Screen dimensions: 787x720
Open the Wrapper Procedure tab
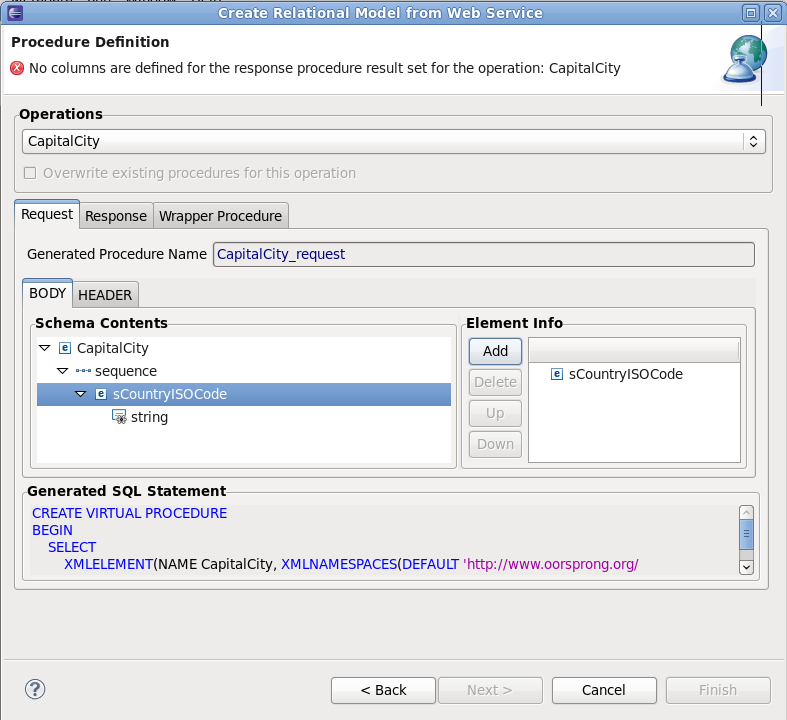tap(221, 216)
